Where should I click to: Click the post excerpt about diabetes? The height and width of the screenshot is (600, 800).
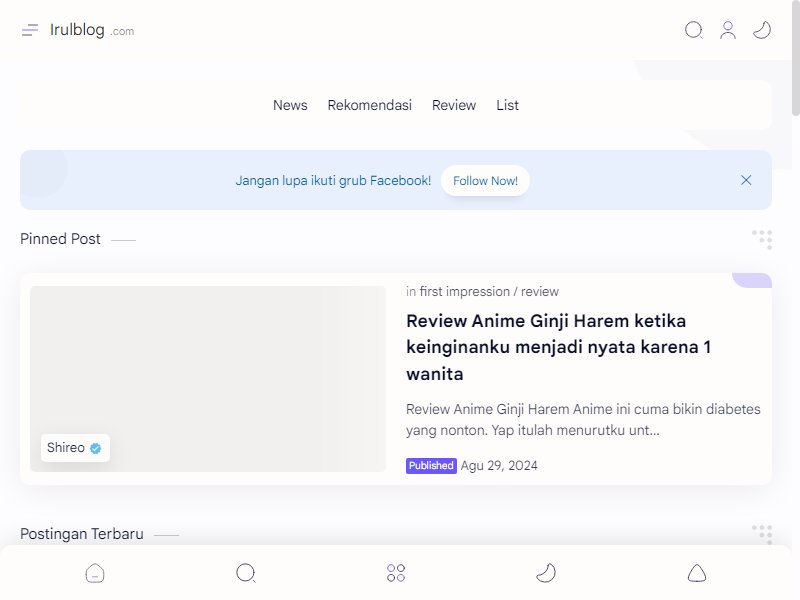[x=583, y=419]
